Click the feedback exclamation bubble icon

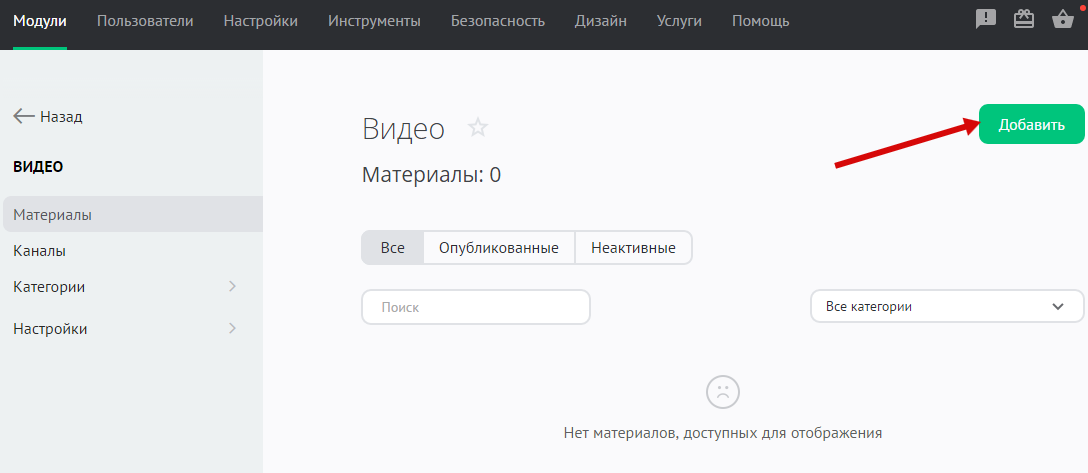[986, 19]
